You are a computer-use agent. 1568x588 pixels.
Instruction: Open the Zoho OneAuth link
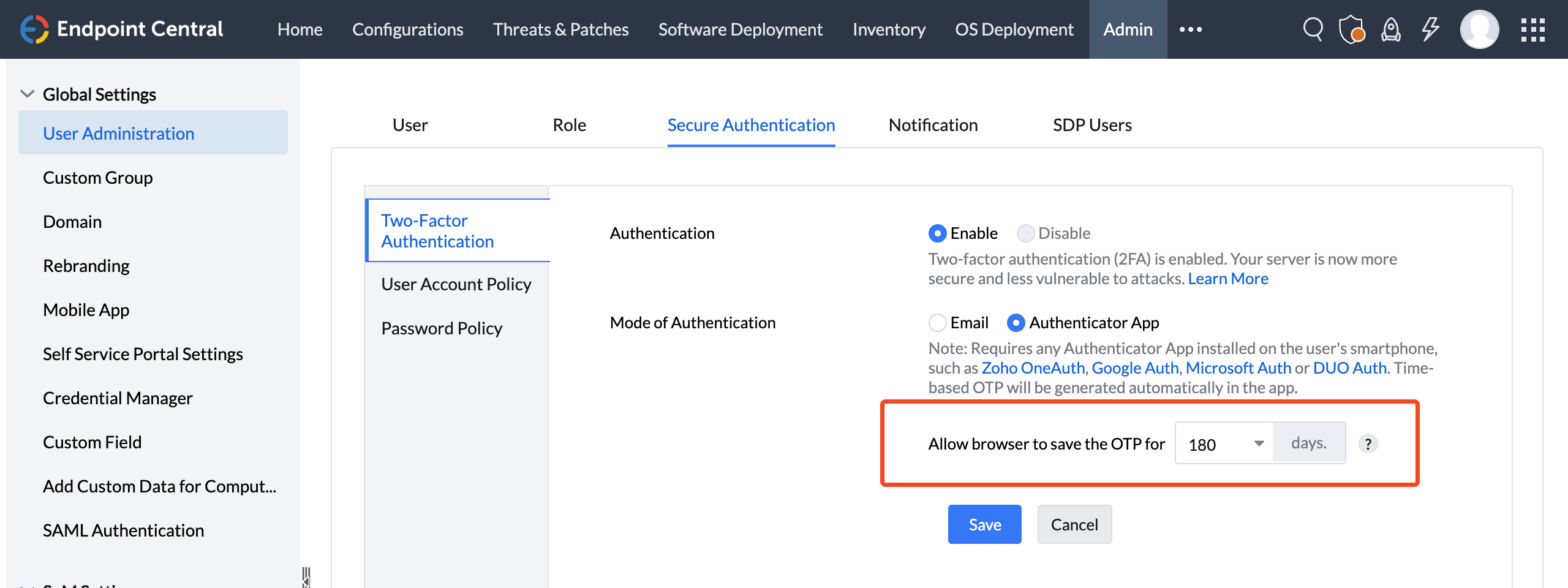pos(1033,368)
